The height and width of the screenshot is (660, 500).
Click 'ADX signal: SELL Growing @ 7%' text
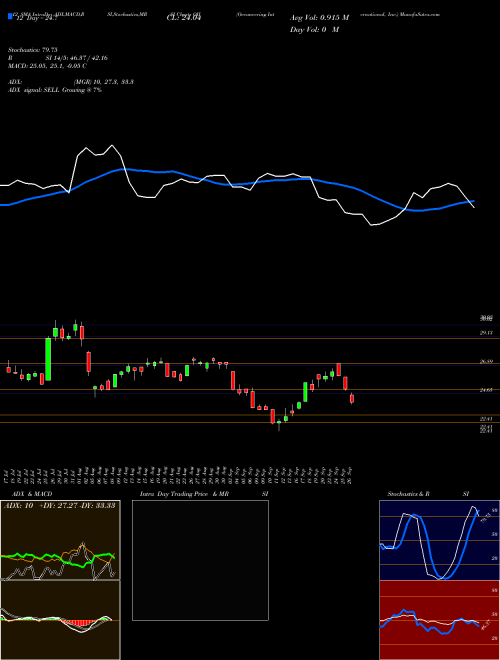55,90
